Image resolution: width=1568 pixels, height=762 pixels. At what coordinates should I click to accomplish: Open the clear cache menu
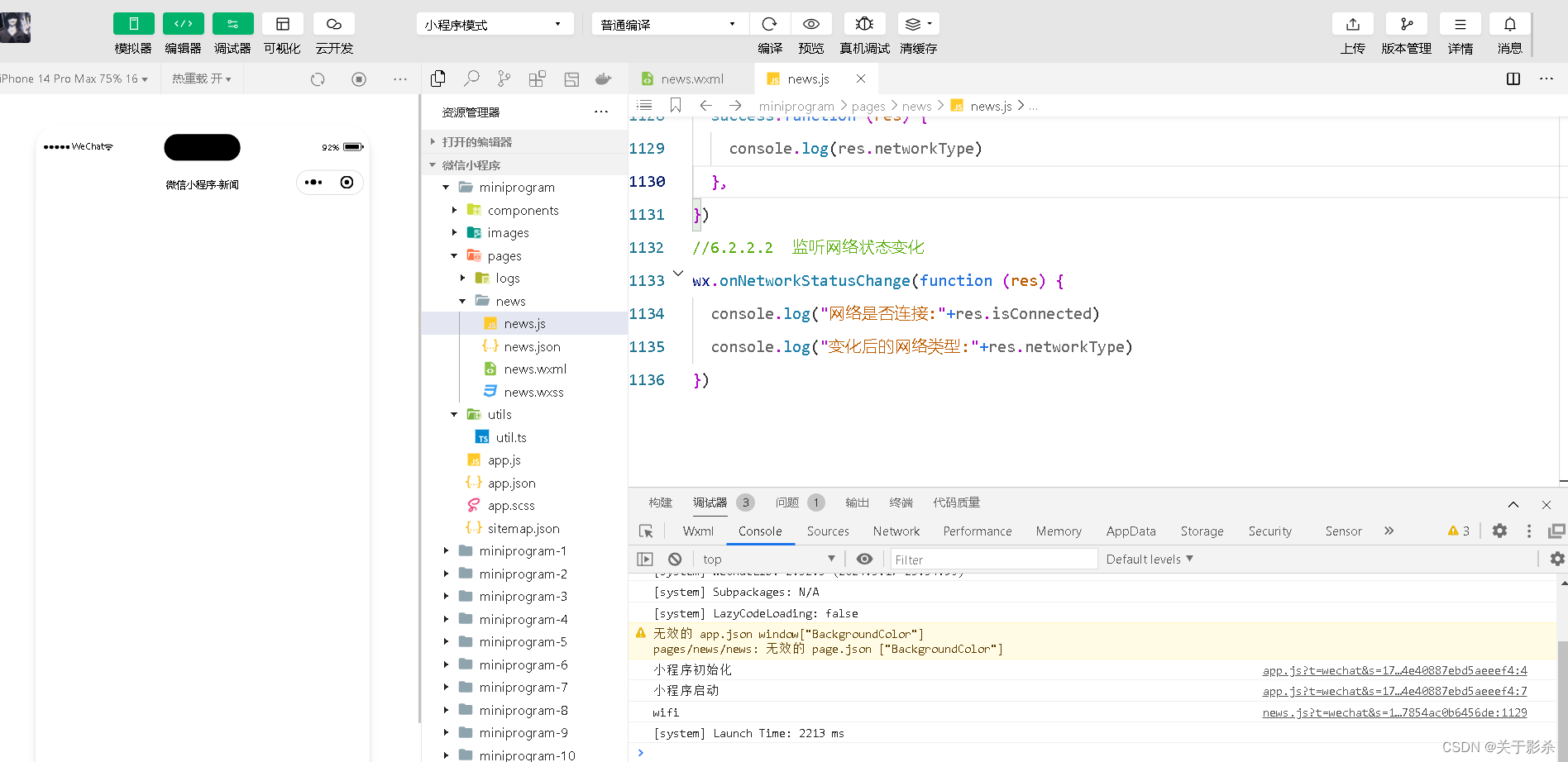pyautogui.click(x=918, y=24)
